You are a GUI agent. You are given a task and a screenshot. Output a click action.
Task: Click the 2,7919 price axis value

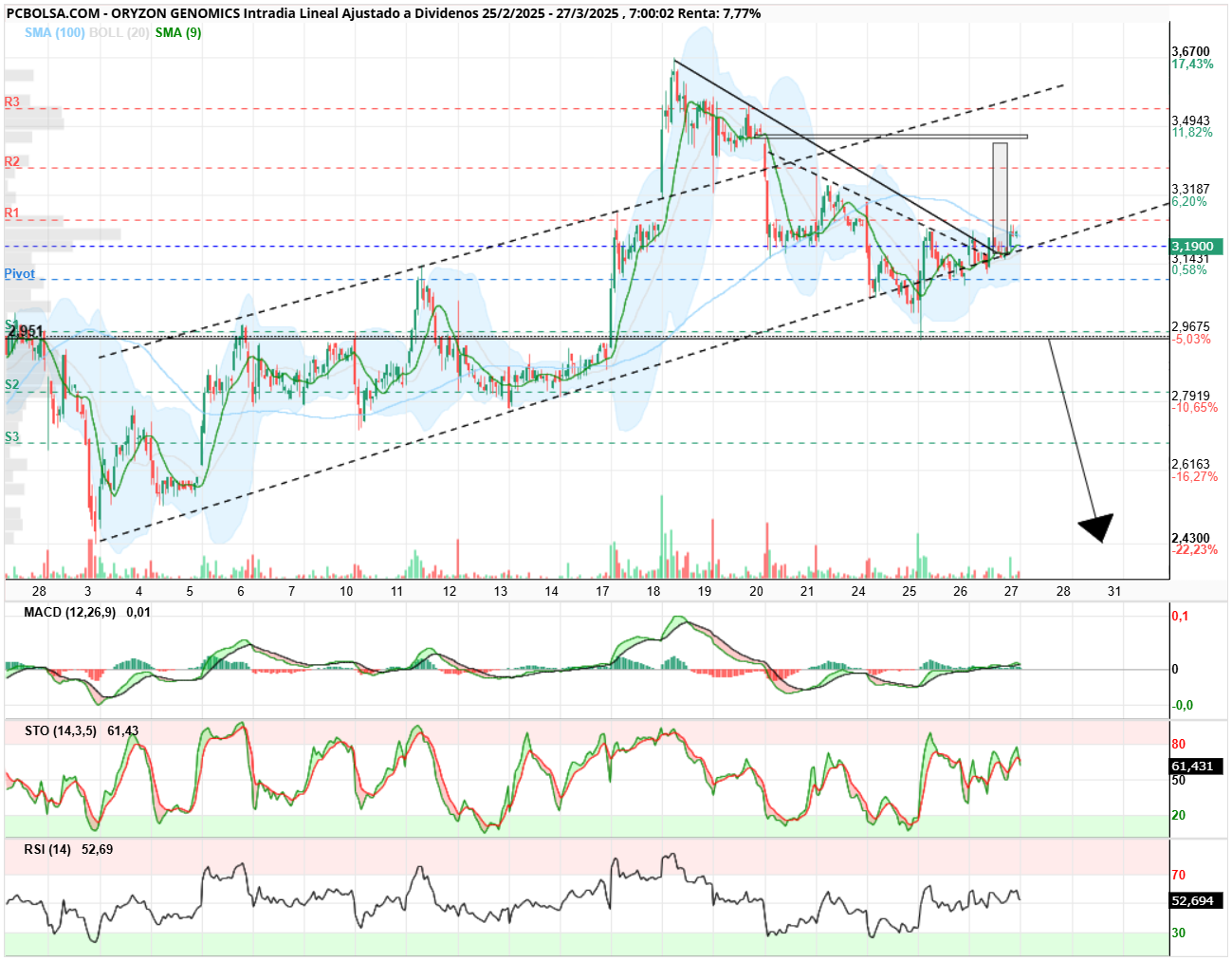(1190, 396)
